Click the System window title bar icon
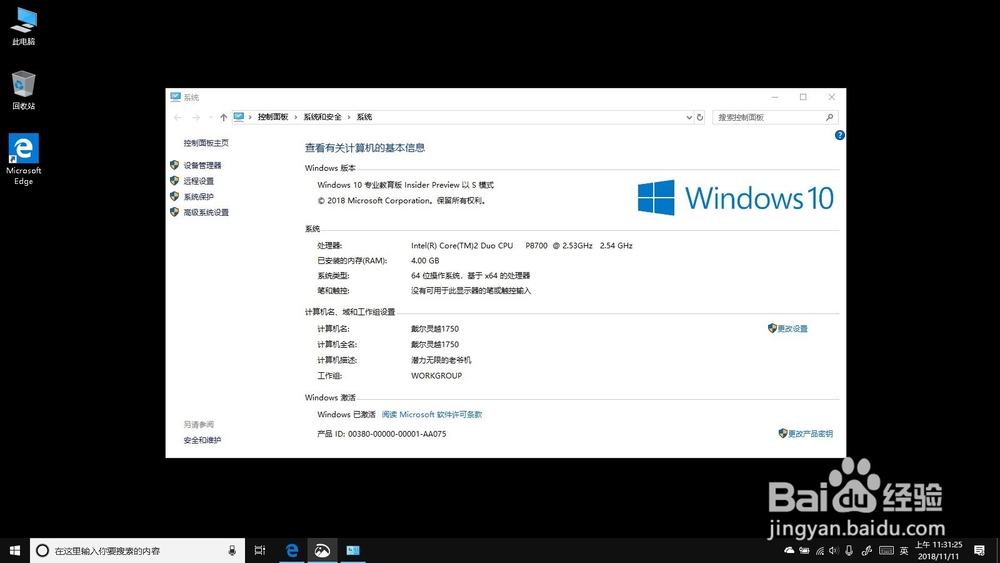 (x=175, y=97)
